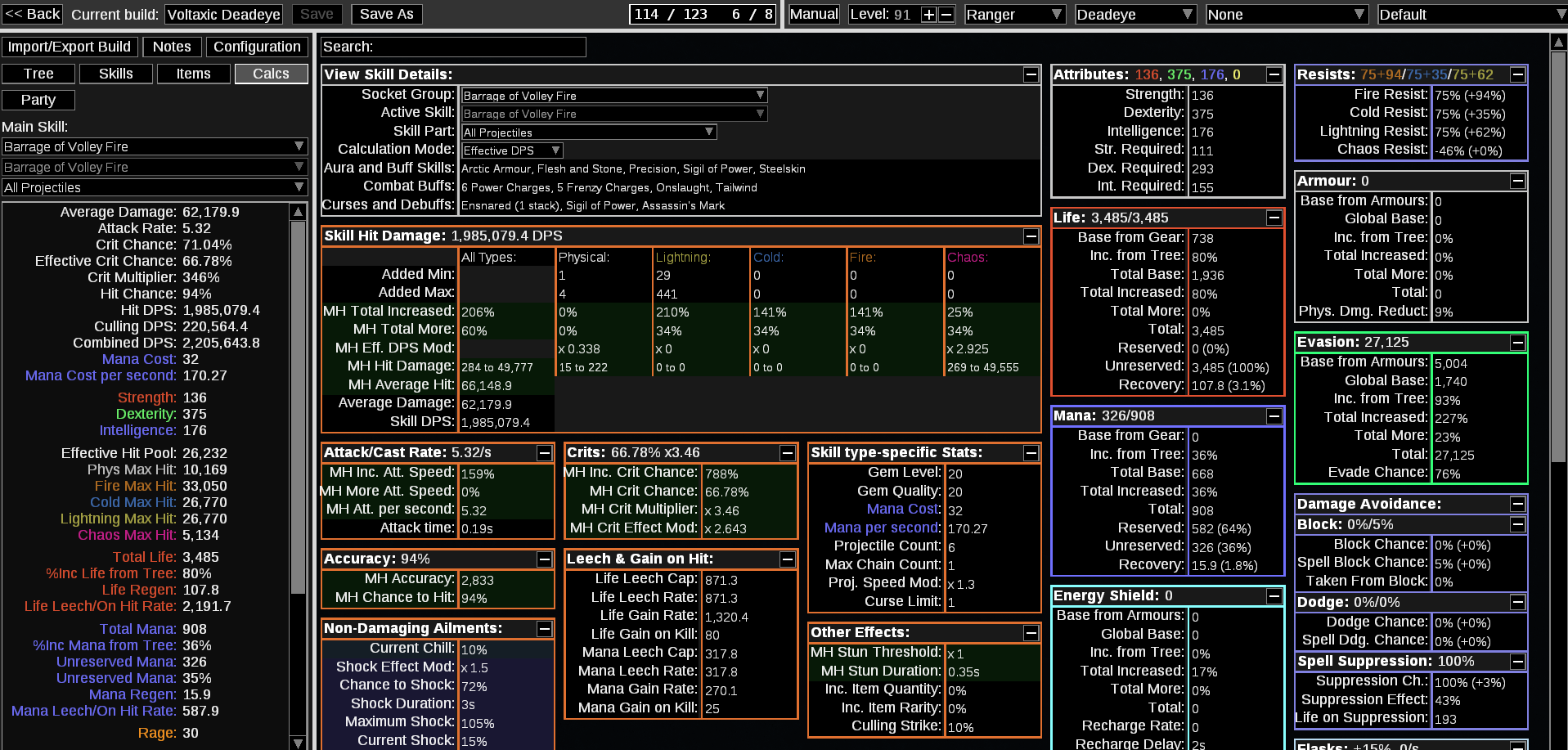
Task: Open the Party tab
Action: 38,100
